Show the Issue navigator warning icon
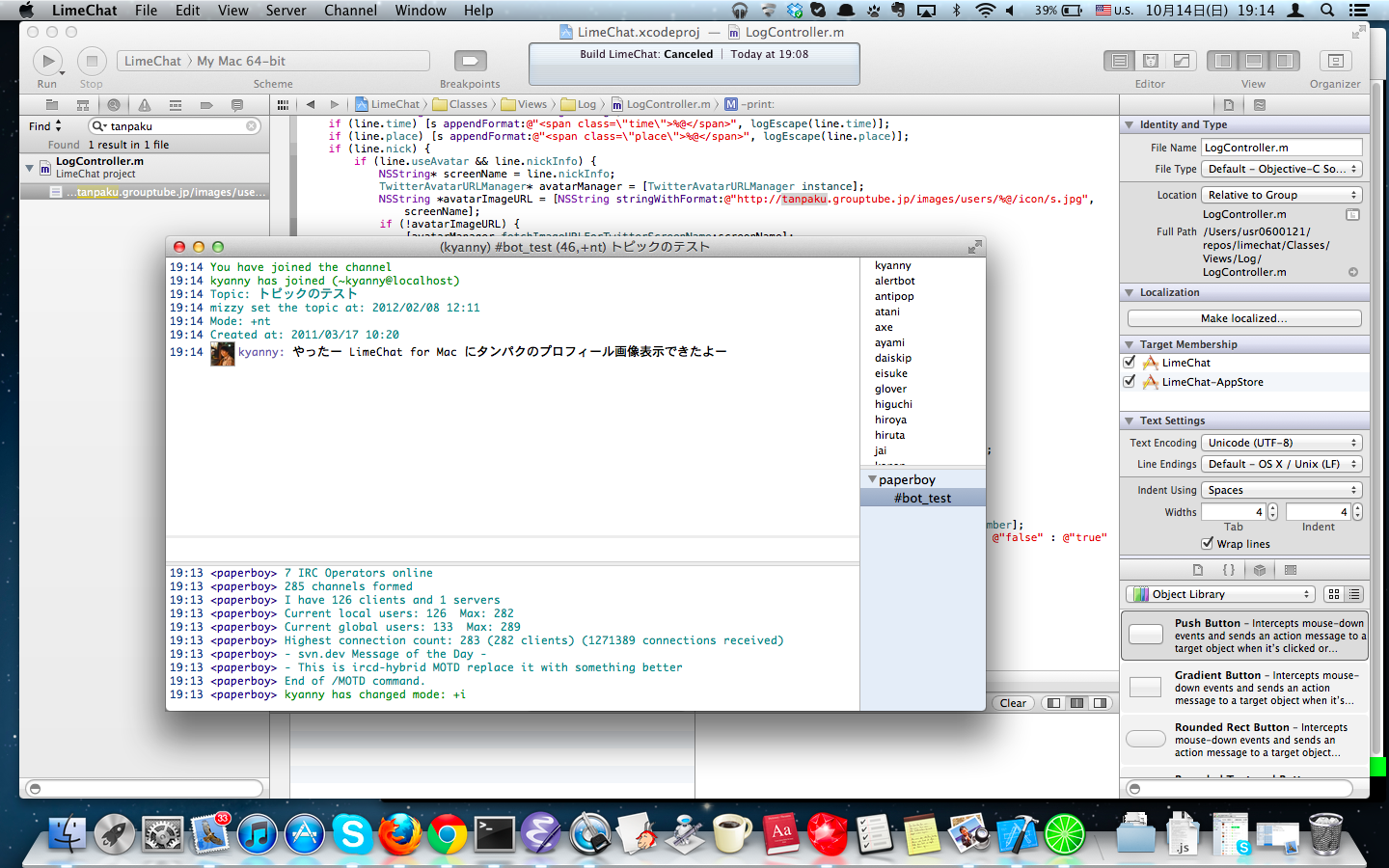The image size is (1389, 868). (145, 104)
